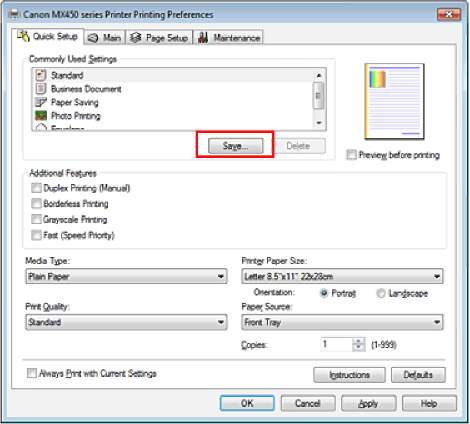Screen dimensions: 470x424
Task: Open the Media Type dropdown
Action: click(x=126, y=276)
